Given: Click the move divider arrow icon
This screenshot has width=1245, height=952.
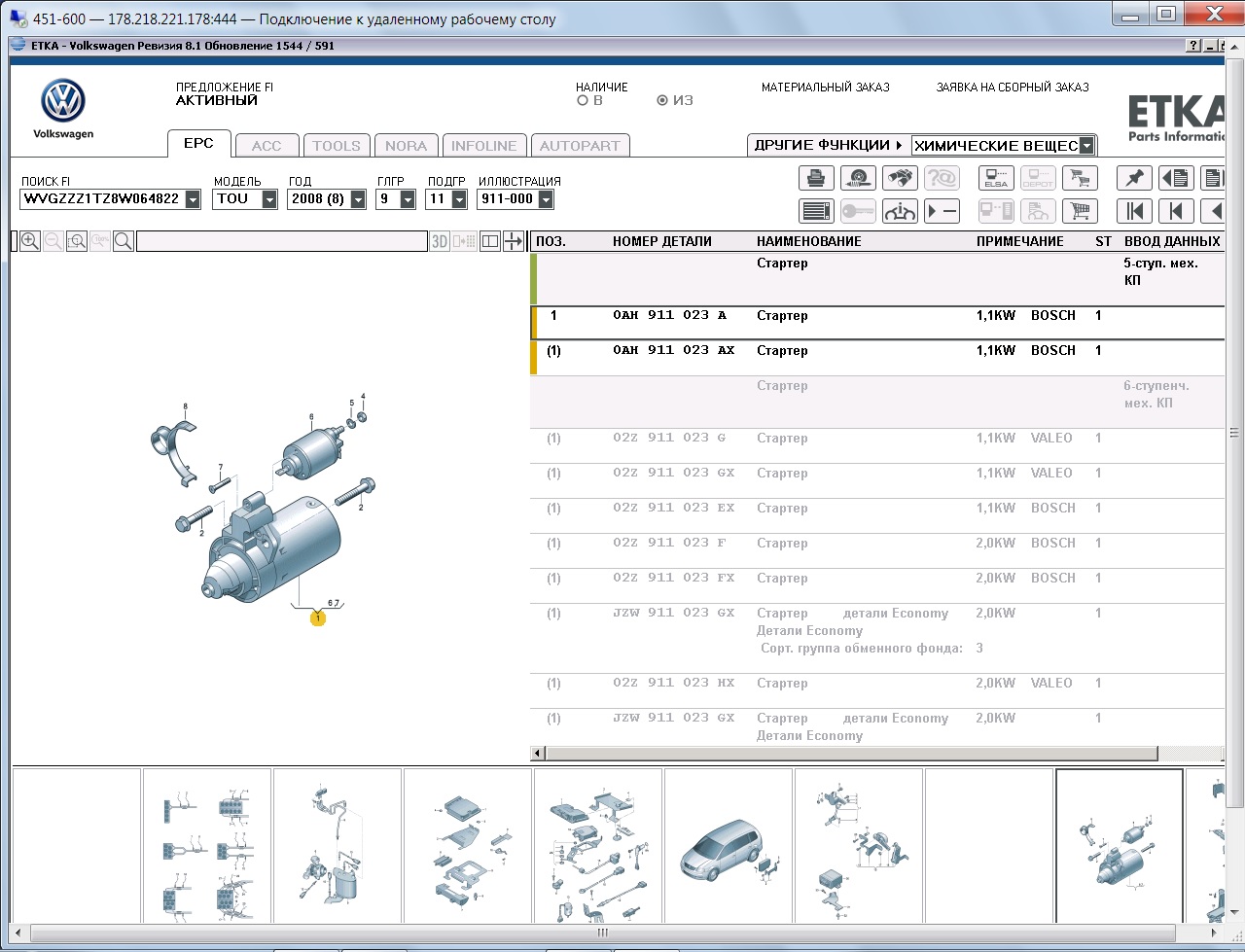Looking at the screenshot, I should click(x=514, y=241).
